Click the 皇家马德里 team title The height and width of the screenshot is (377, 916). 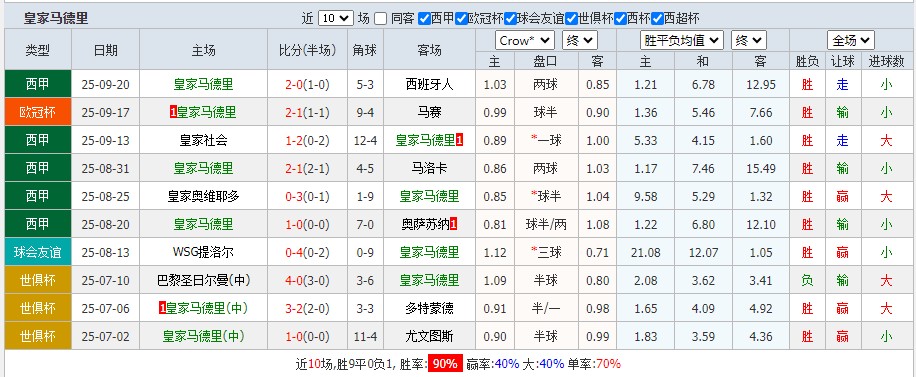point(55,18)
